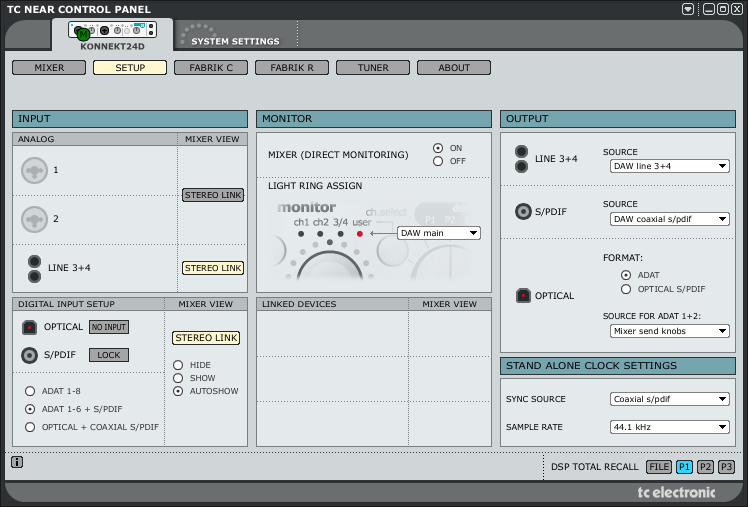The height and width of the screenshot is (507, 748).
Task: Open the FABRIK C page
Action: (211, 68)
